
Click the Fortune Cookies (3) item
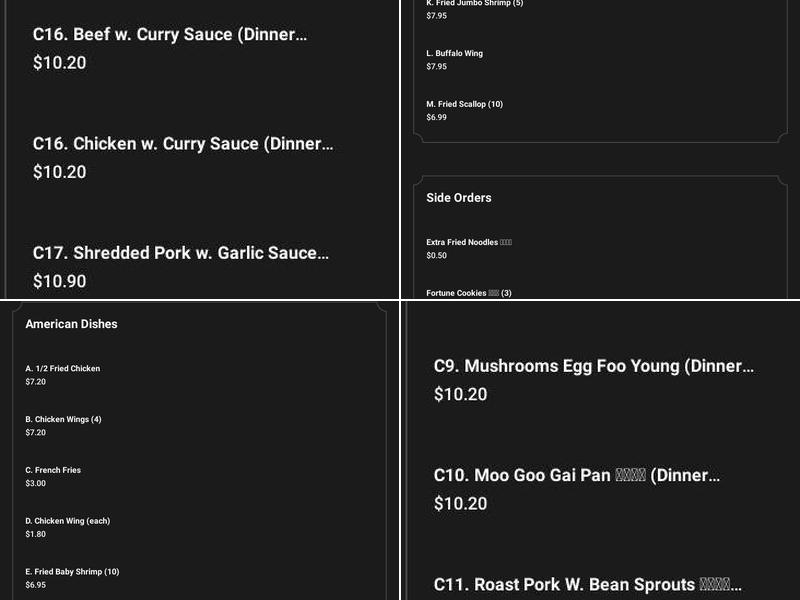pyautogui.click(x=470, y=294)
